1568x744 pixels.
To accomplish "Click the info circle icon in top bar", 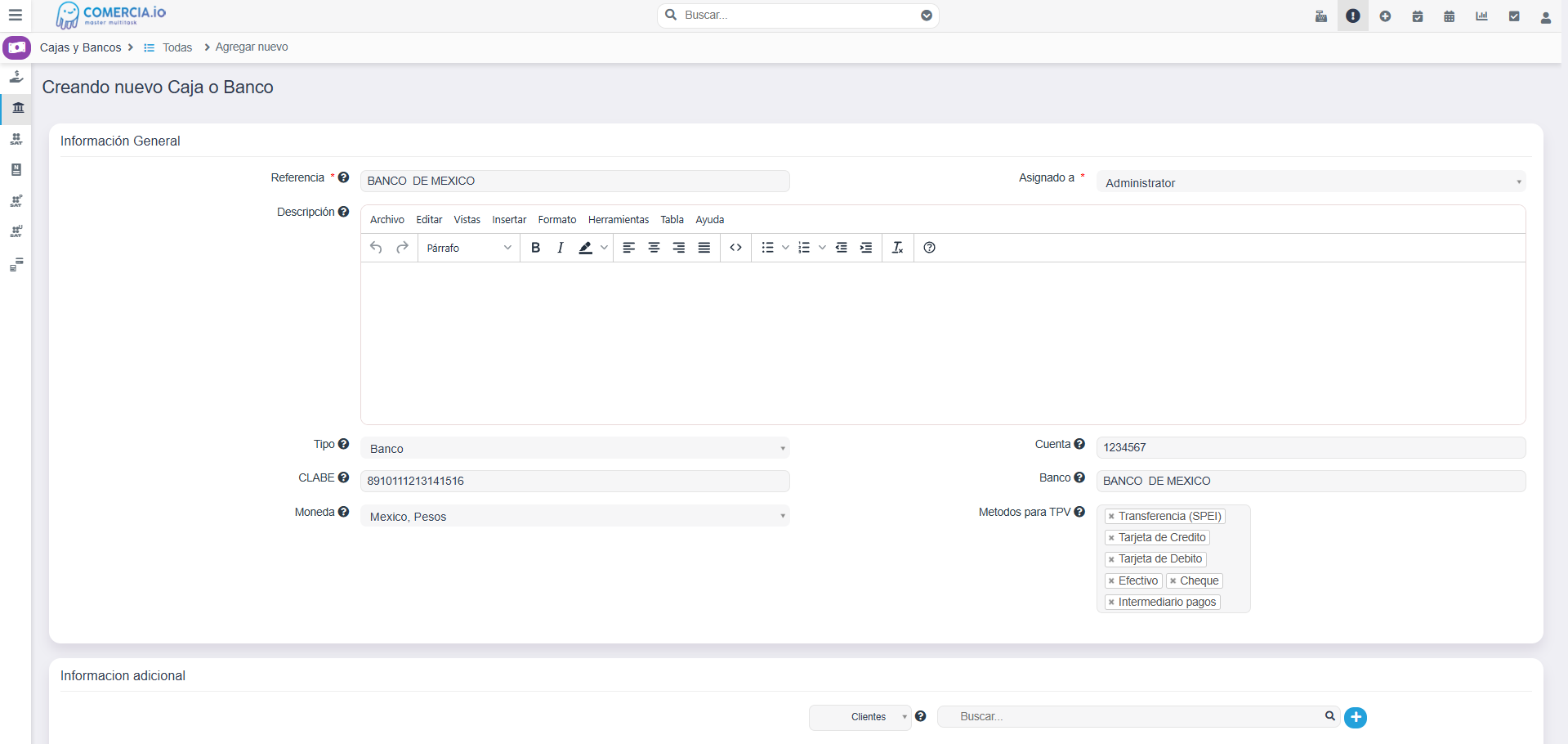I will point(1353,16).
